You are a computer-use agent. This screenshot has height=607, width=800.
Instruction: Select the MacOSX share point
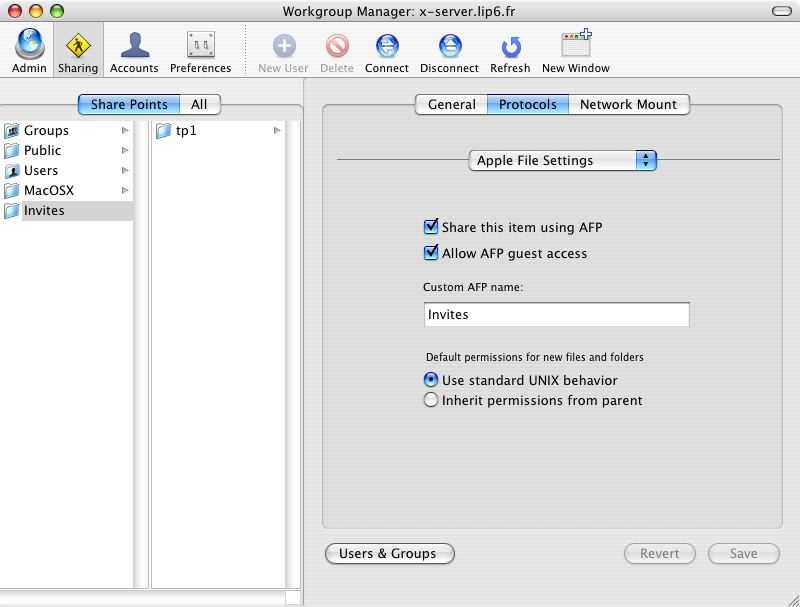(49, 190)
